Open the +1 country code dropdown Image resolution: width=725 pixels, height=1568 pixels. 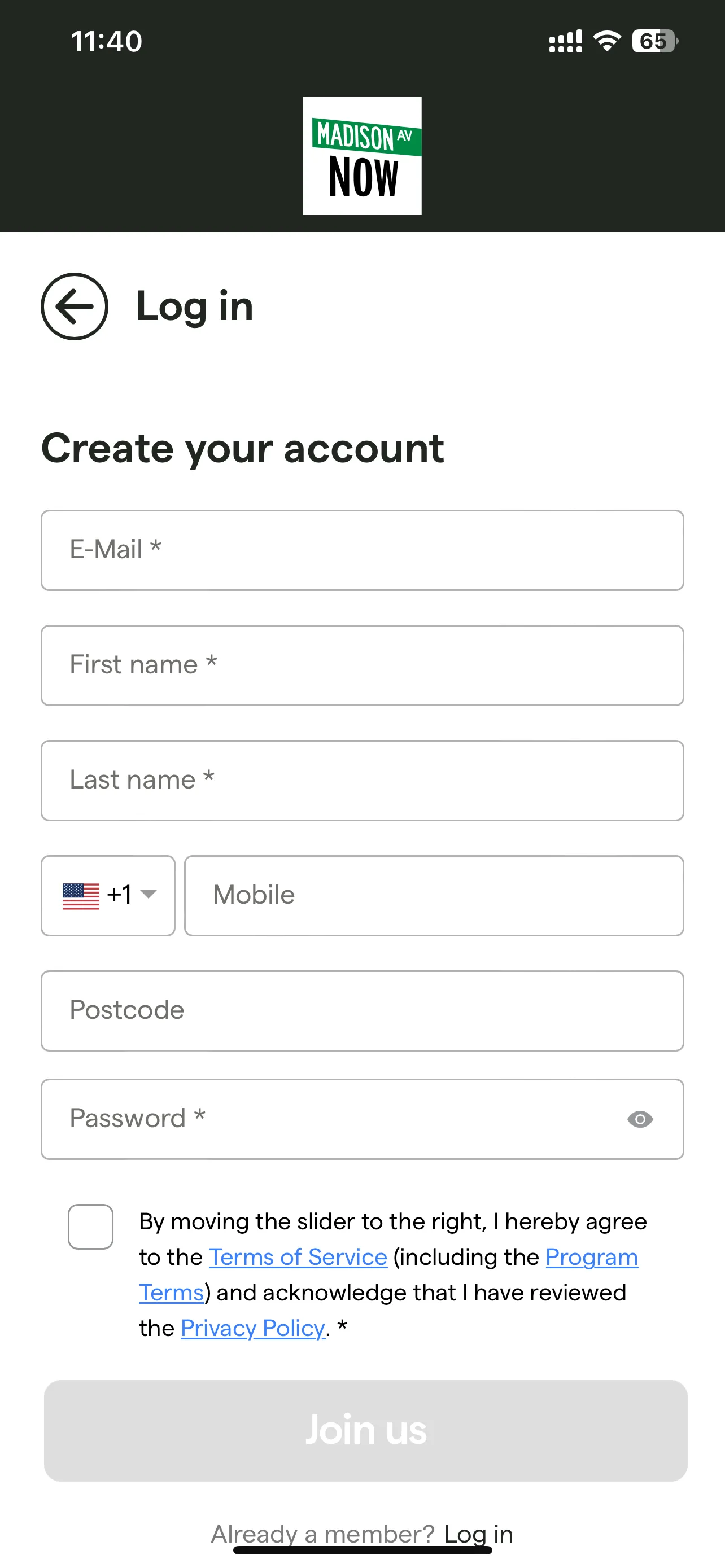[x=108, y=895]
